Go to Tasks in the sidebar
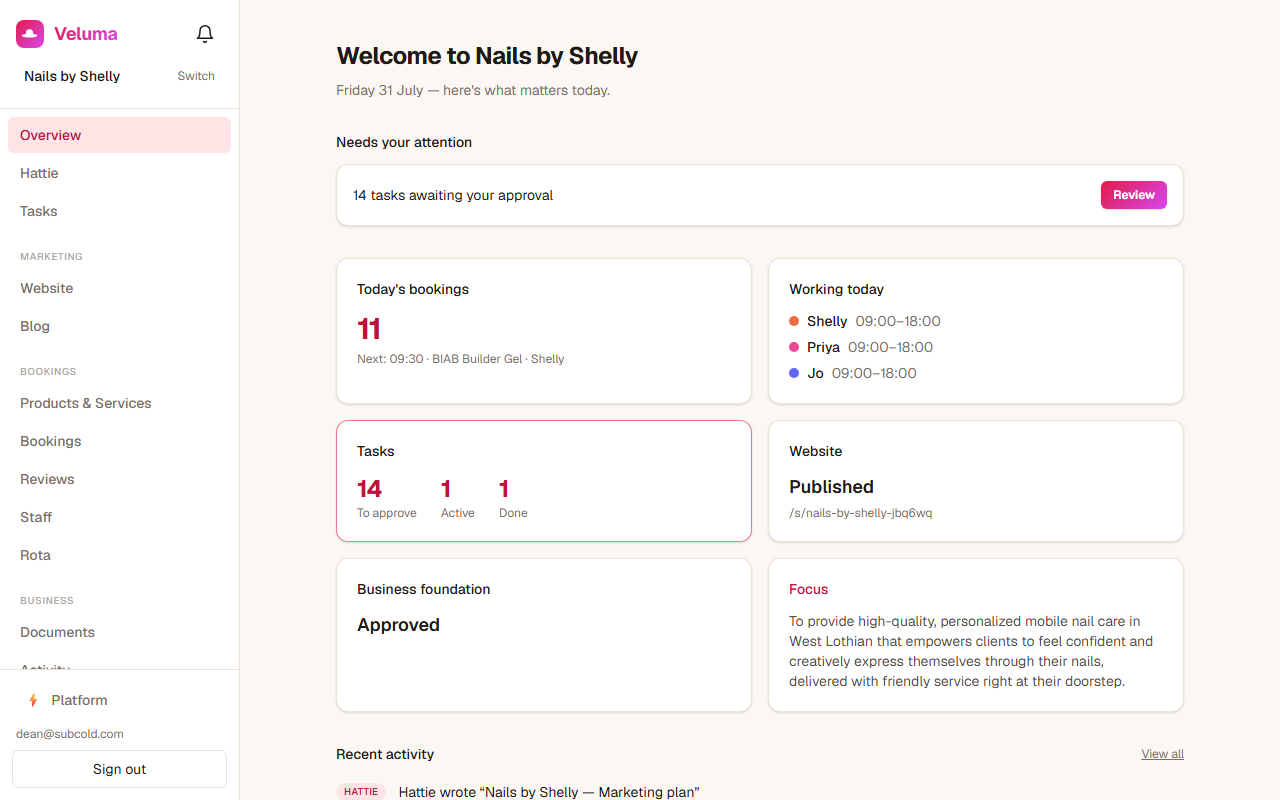This screenshot has width=1280, height=800. [x=119, y=211]
